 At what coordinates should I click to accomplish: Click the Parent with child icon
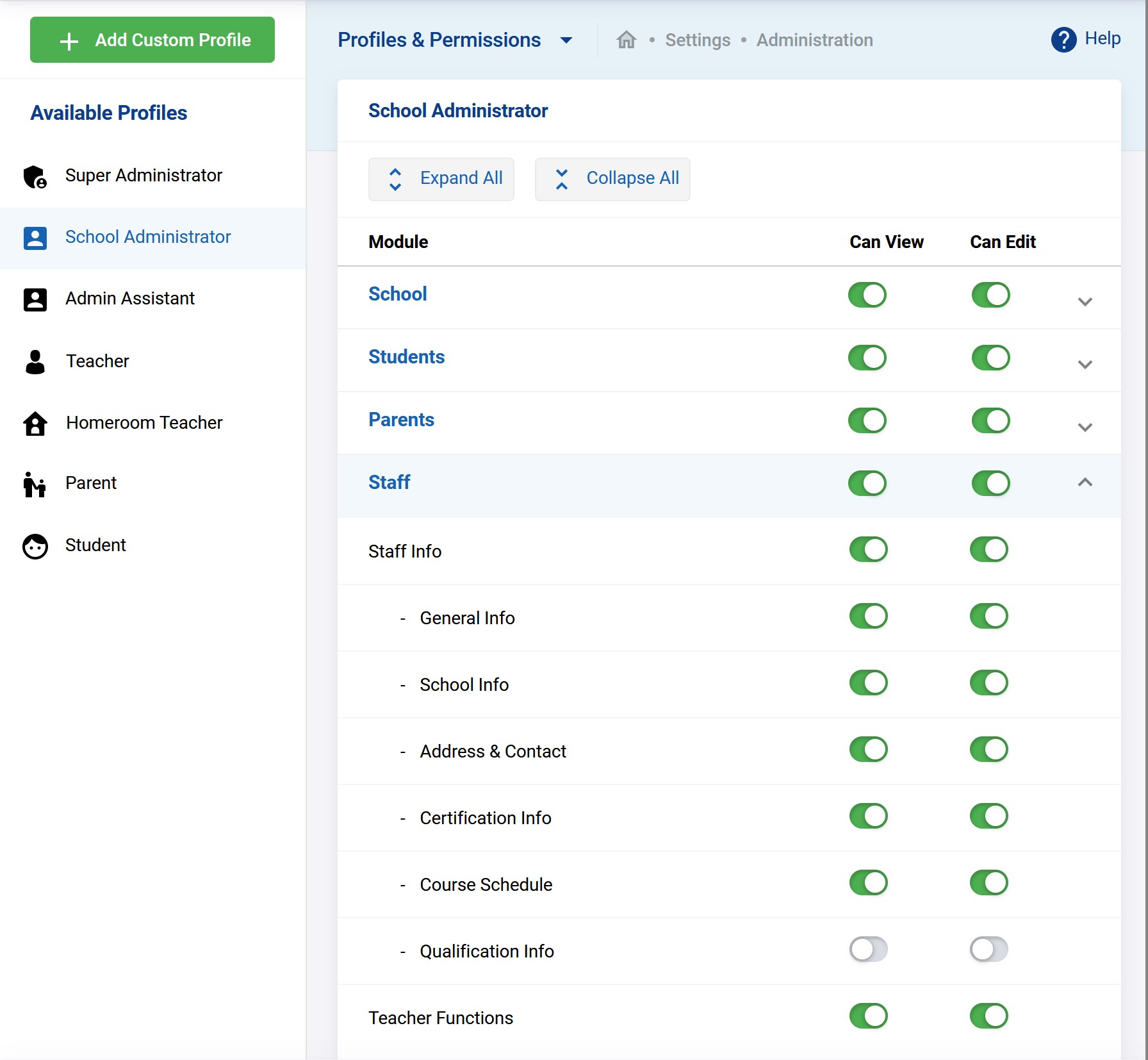tap(35, 484)
